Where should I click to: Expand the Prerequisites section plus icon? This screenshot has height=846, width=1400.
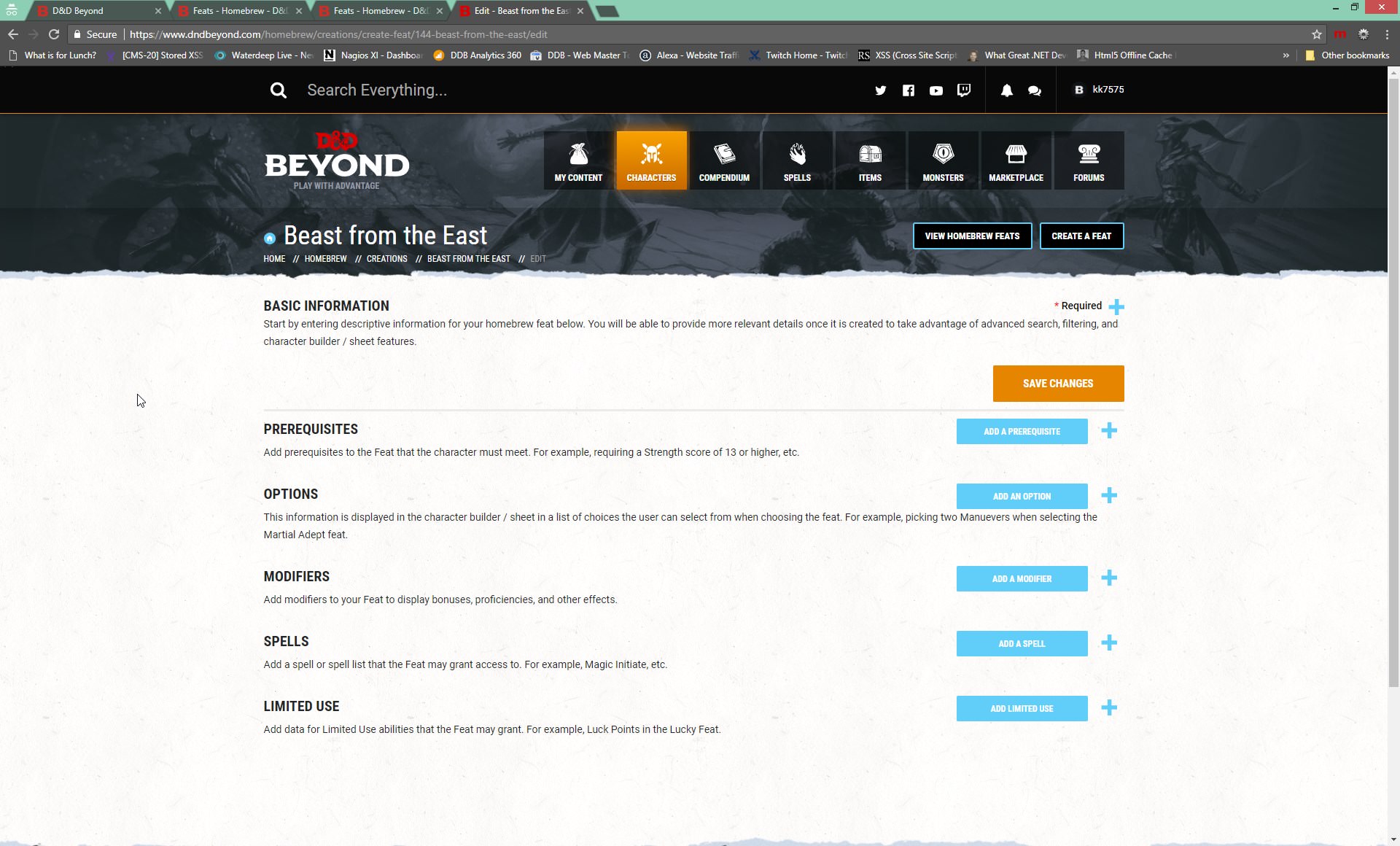[1109, 431]
